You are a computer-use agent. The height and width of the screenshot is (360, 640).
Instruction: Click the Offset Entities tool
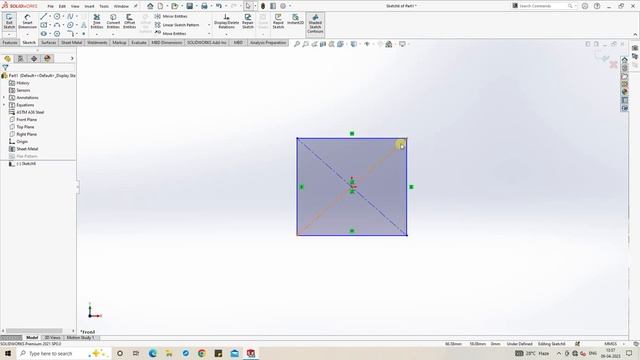(x=129, y=21)
